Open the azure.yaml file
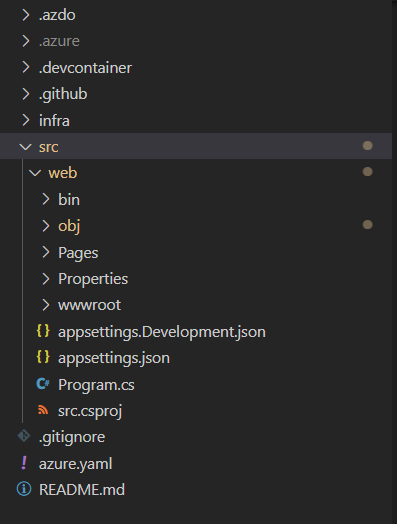The image size is (397, 524). 76,464
